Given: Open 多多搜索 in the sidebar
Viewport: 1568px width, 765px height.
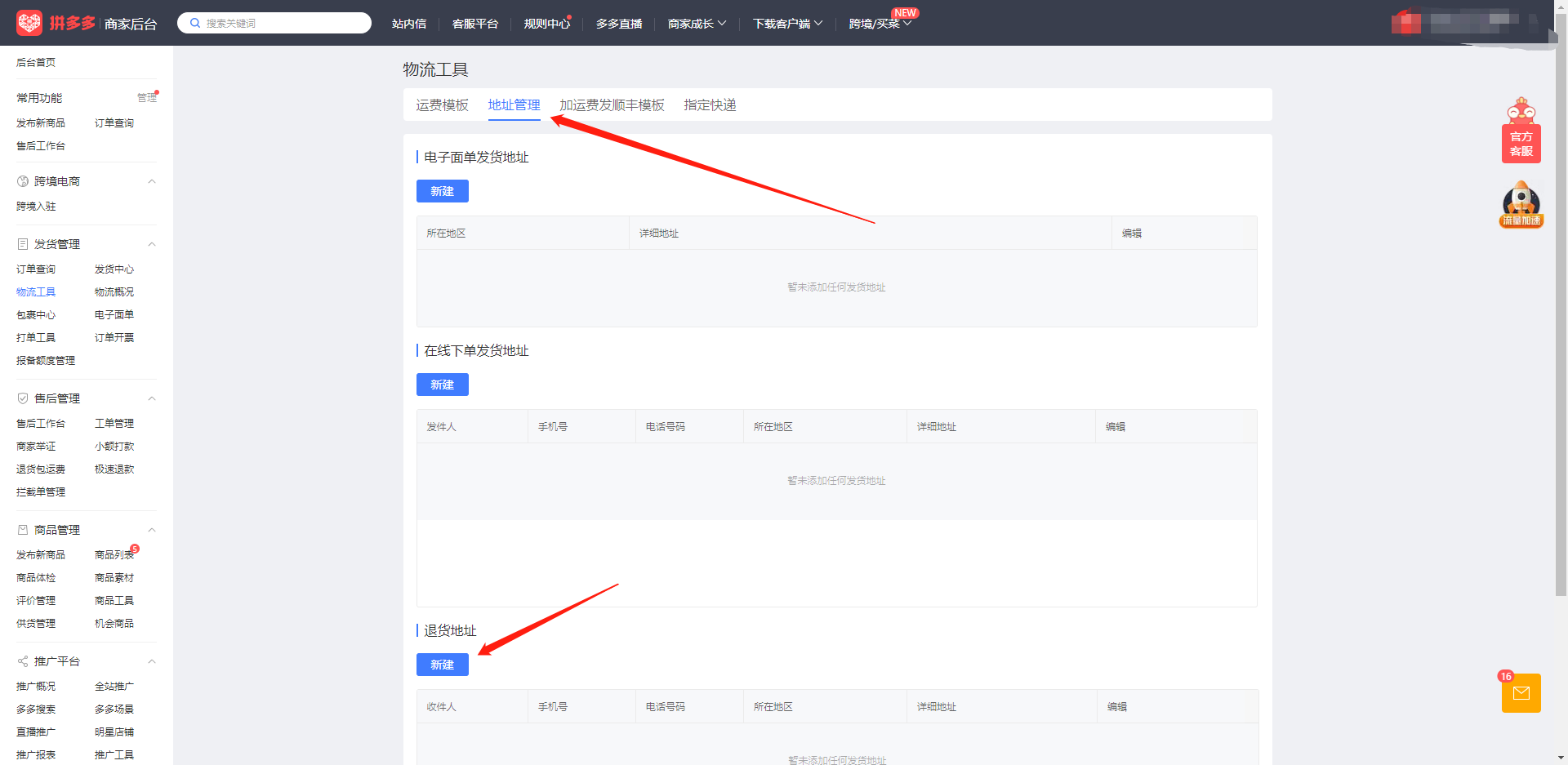Looking at the screenshot, I should click(36, 709).
